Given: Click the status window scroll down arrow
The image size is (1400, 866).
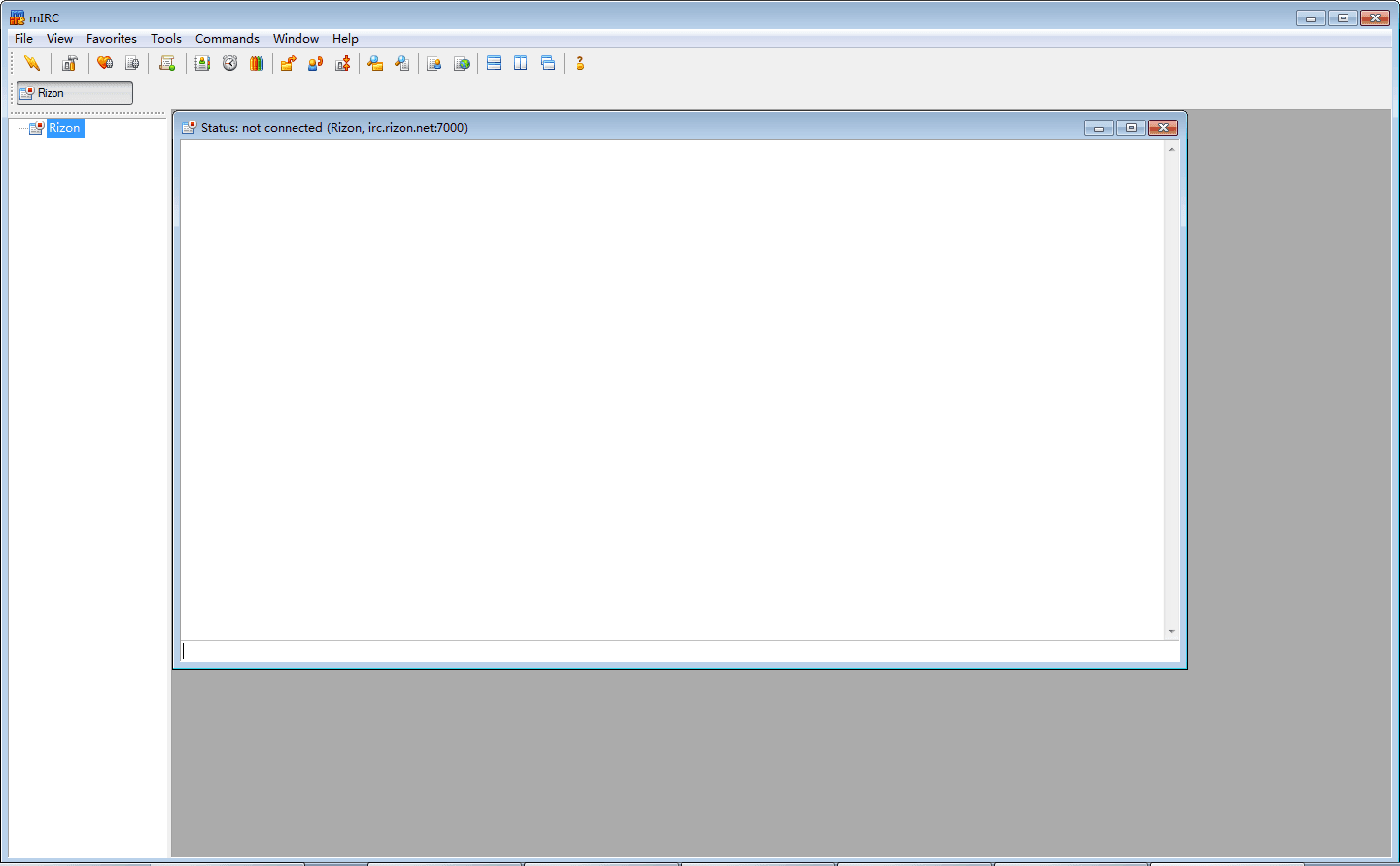Looking at the screenshot, I should 1172,632.
